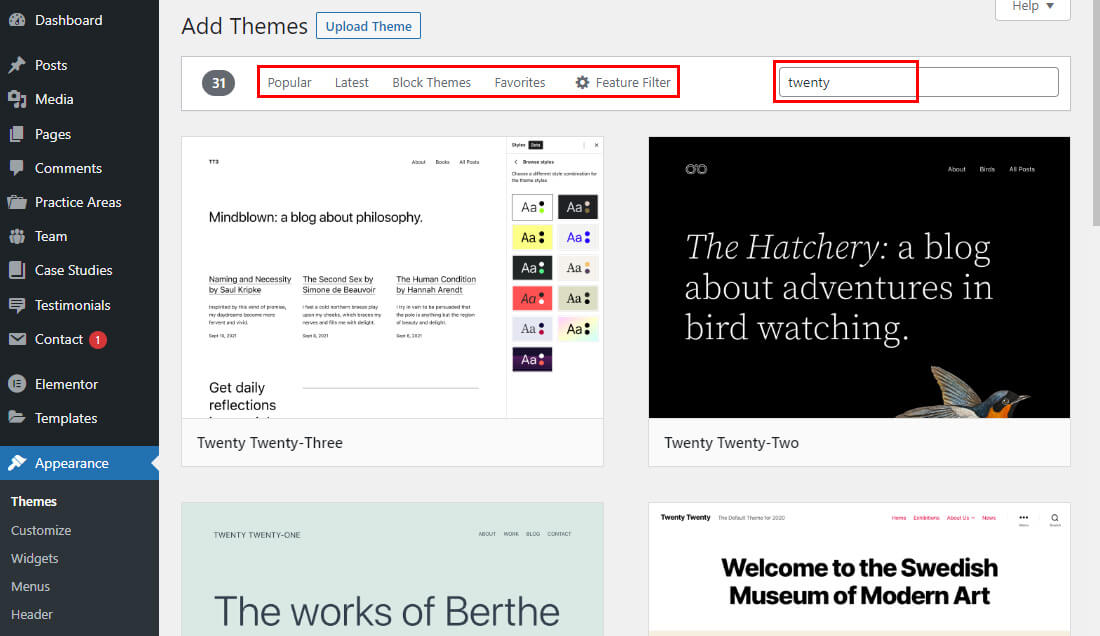Open the Header submenu link

[x=32, y=614]
